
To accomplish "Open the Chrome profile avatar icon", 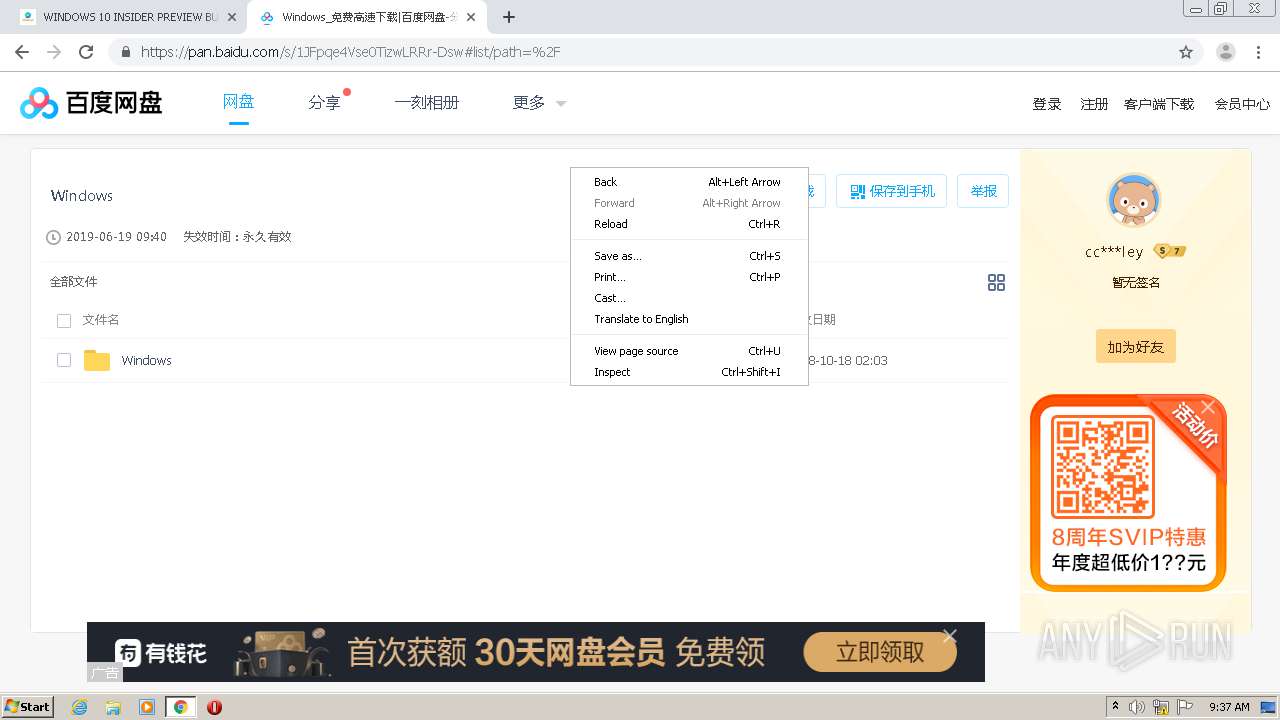I will tap(1226, 52).
